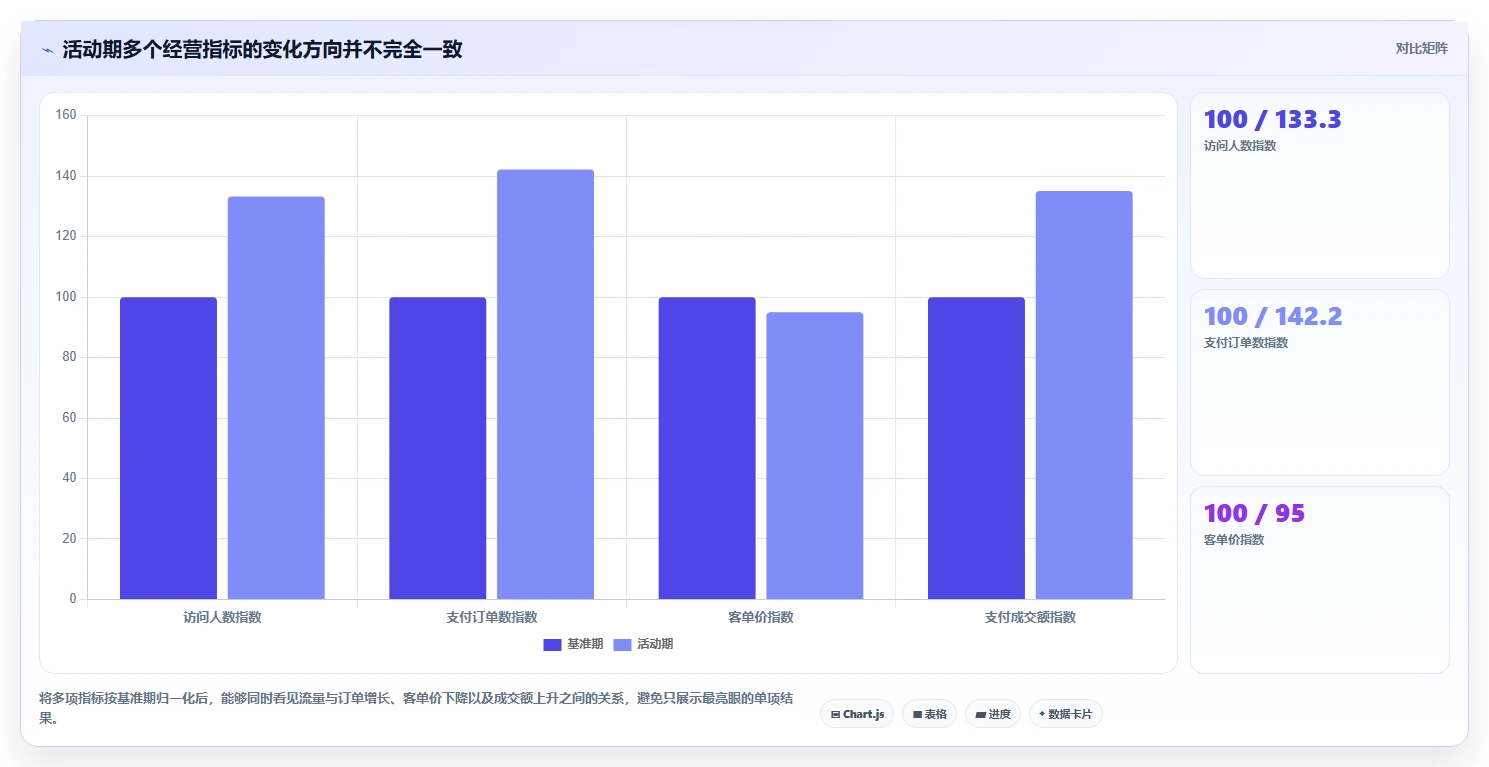Select the 进度 chip
The height and width of the screenshot is (767, 1489).
coord(993,714)
